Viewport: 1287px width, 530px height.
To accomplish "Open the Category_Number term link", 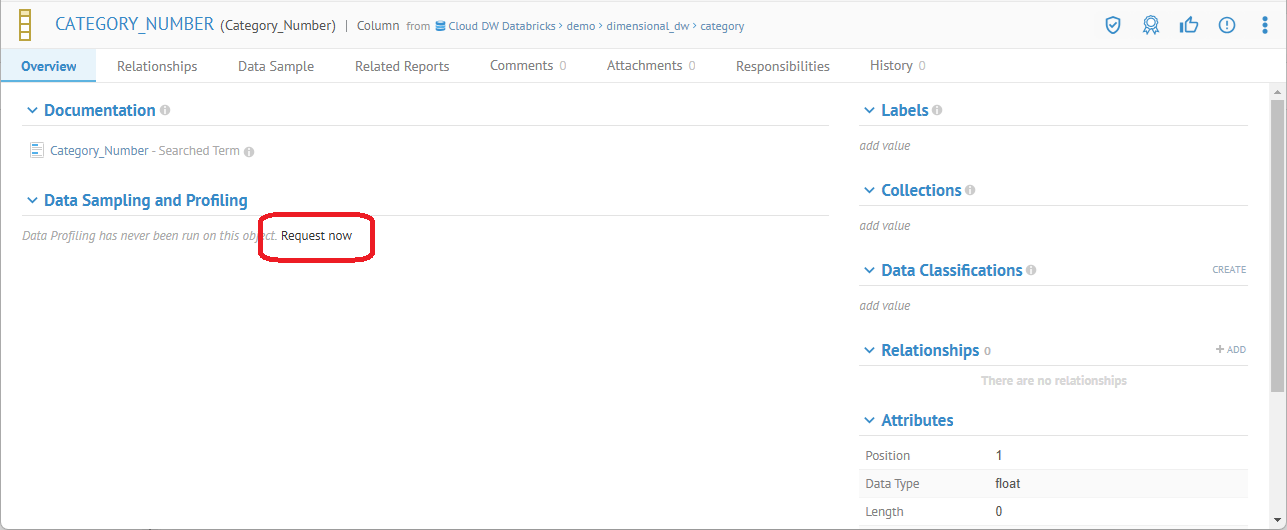I will pyautogui.click(x=99, y=151).
